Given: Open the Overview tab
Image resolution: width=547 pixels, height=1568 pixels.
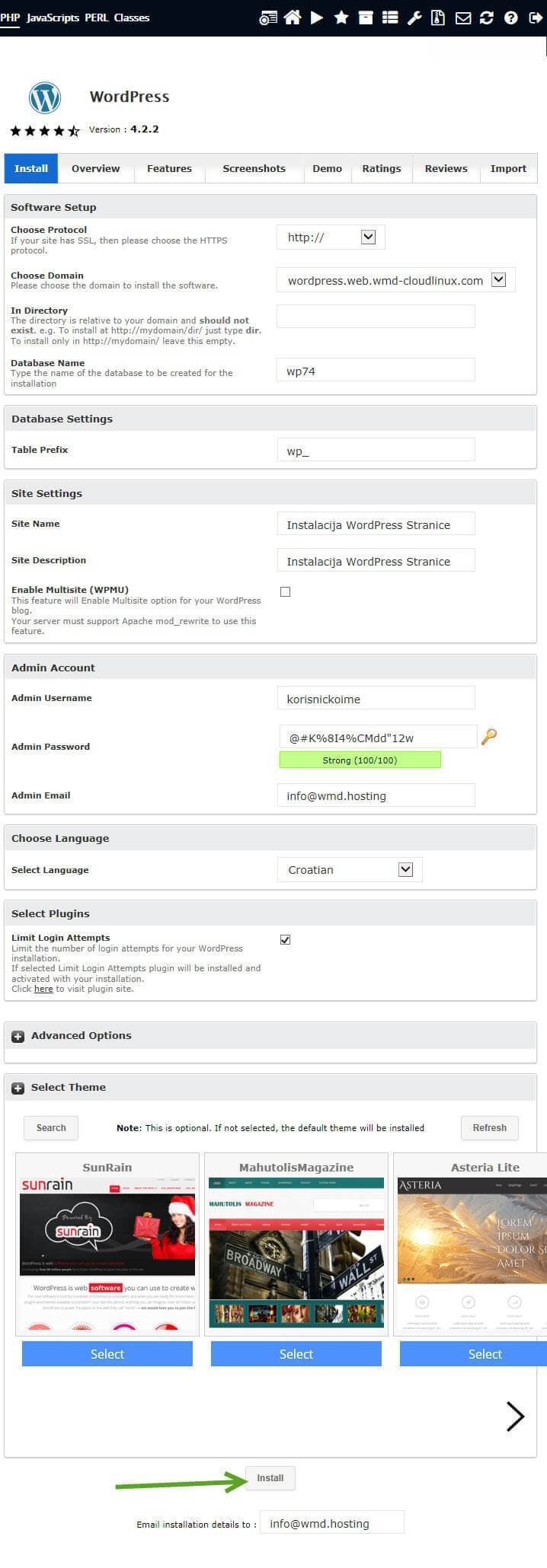Looking at the screenshot, I should coord(96,168).
